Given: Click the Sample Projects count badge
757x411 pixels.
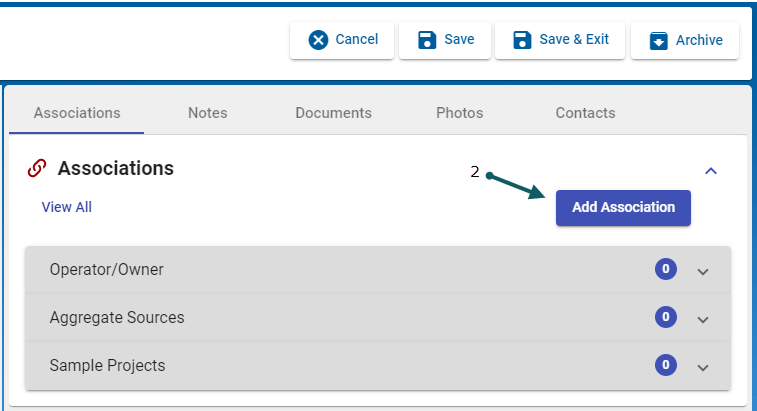Looking at the screenshot, I should [x=665, y=365].
